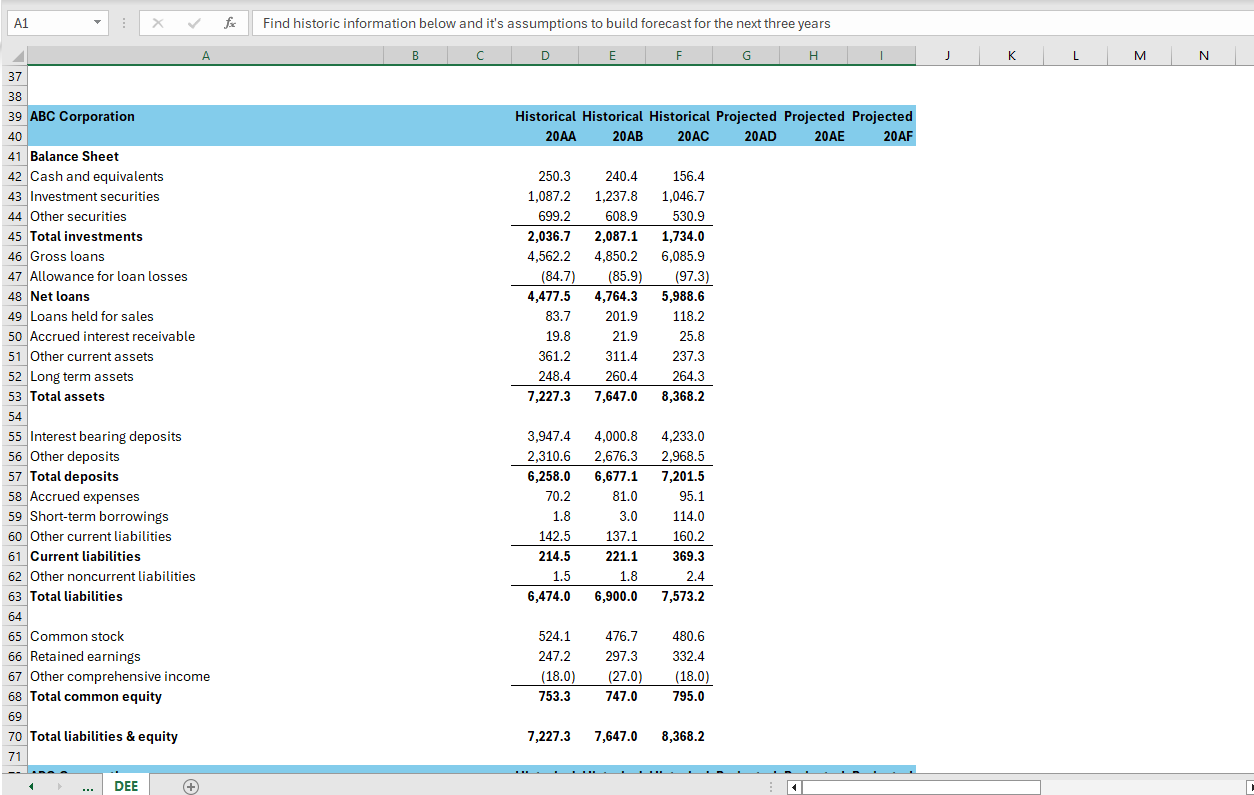Viewport: 1254px width, 795px height.
Task: Click the right arrow of horizontal scrollbar
Action: coord(1247,787)
